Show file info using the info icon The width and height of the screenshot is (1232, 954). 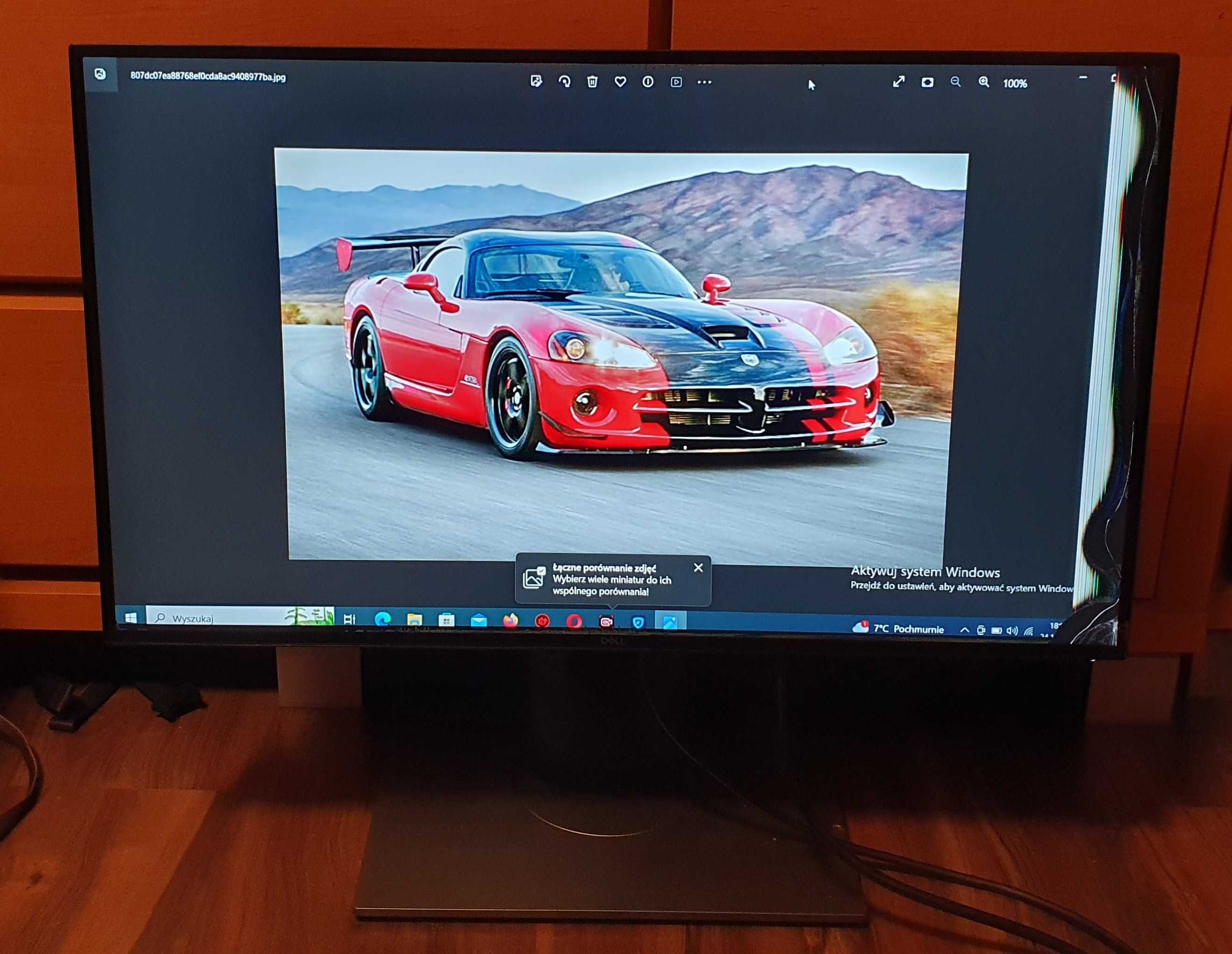click(648, 82)
